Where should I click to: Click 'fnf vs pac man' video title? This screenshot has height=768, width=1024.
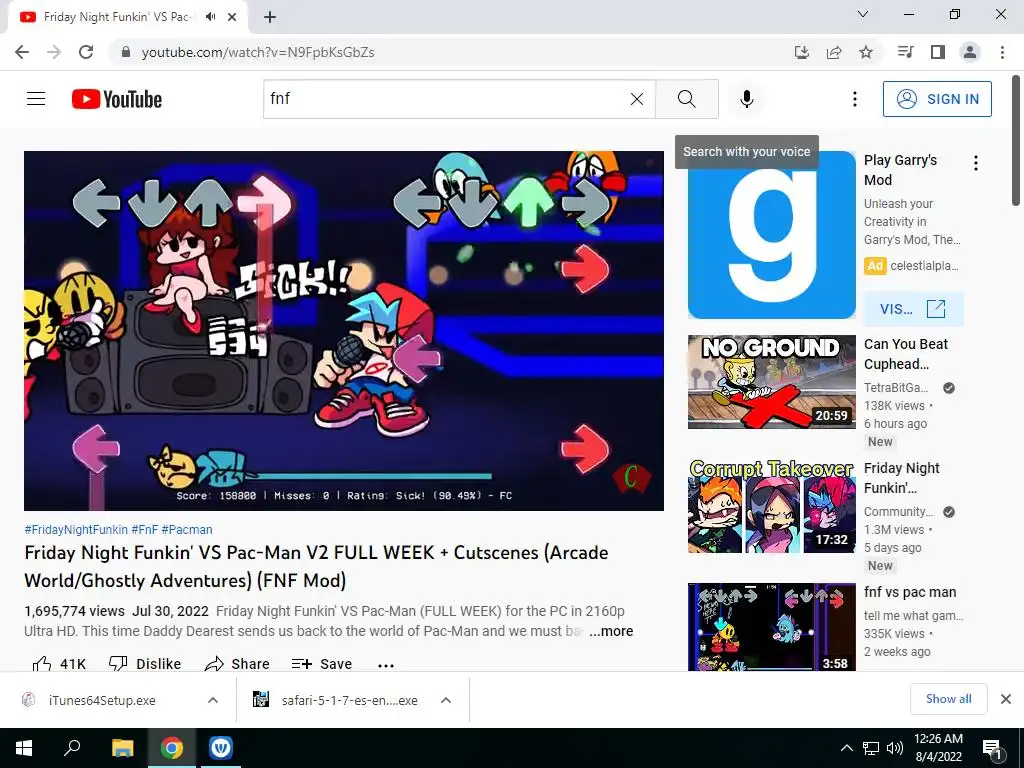click(910, 592)
